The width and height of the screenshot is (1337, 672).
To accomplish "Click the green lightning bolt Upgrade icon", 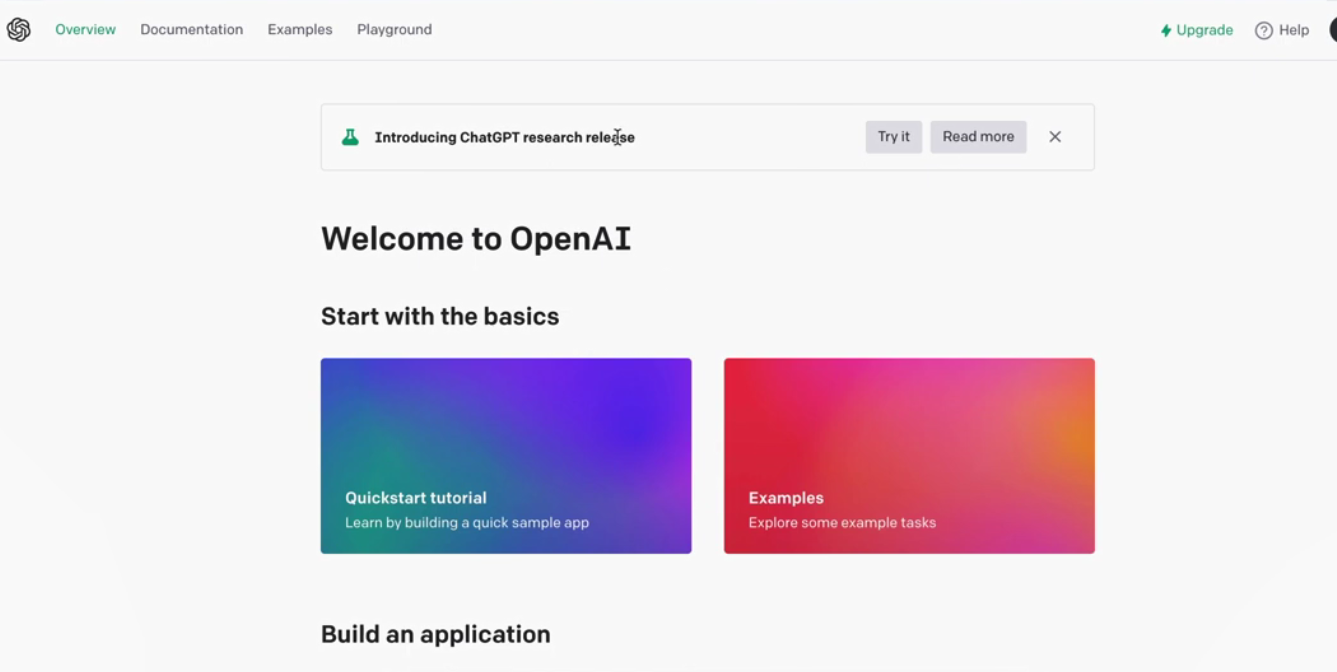I will 1165,31.
